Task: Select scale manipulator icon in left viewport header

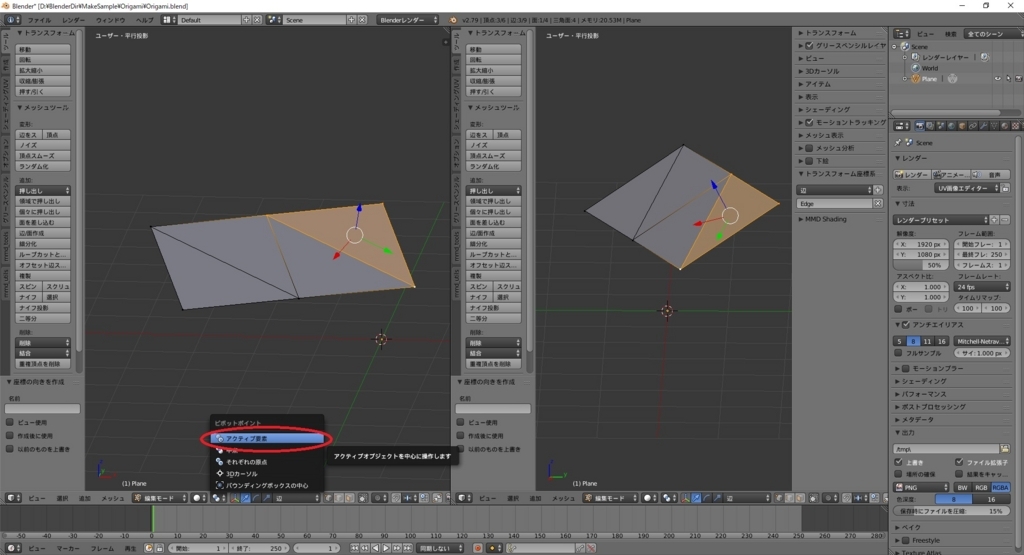Action: [267, 498]
